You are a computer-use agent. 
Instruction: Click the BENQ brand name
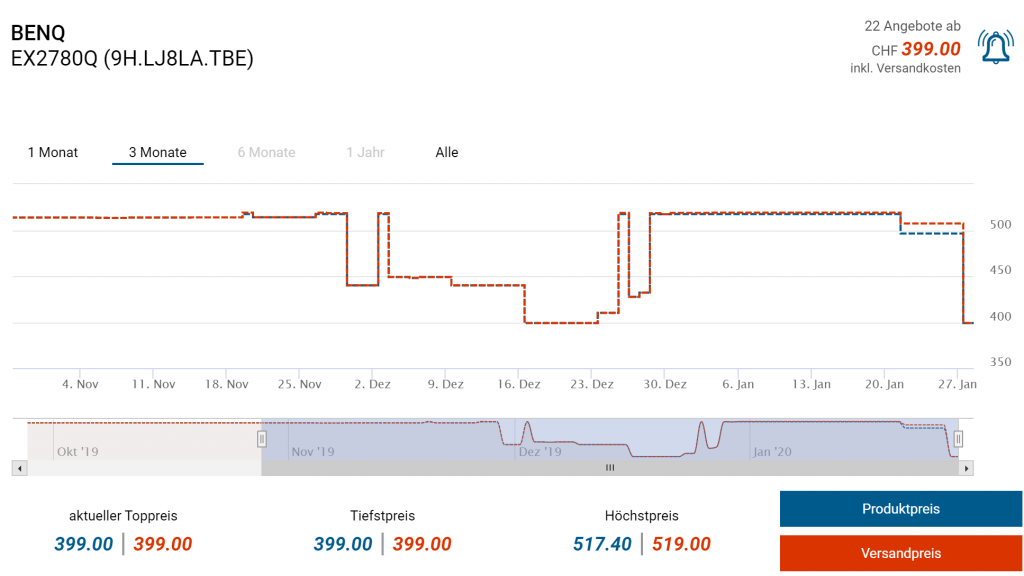(38, 33)
